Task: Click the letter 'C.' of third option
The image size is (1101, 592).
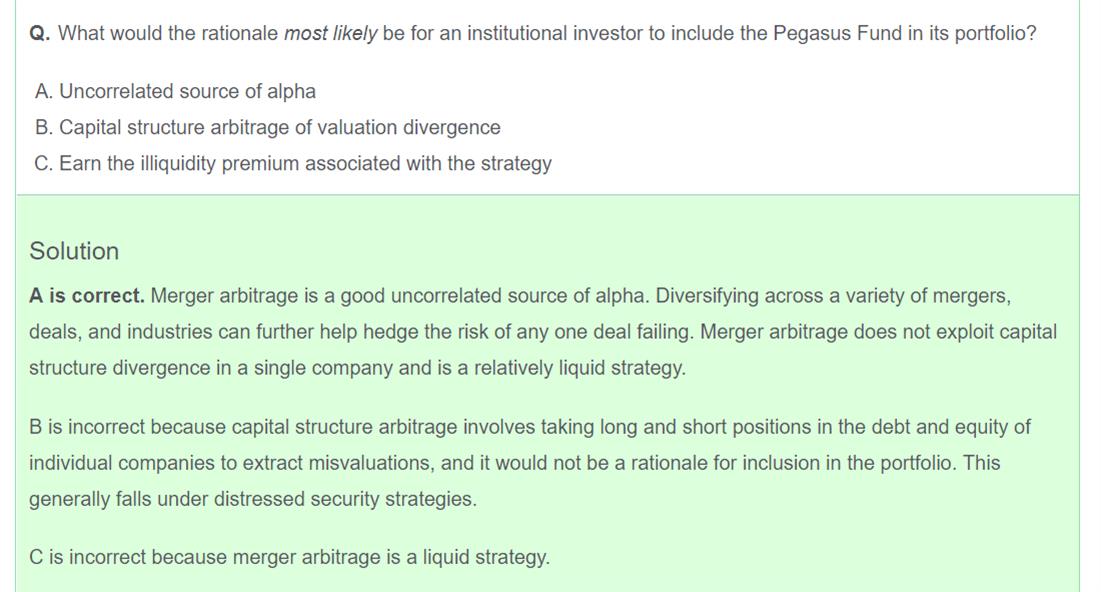Action: pyautogui.click(x=44, y=164)
